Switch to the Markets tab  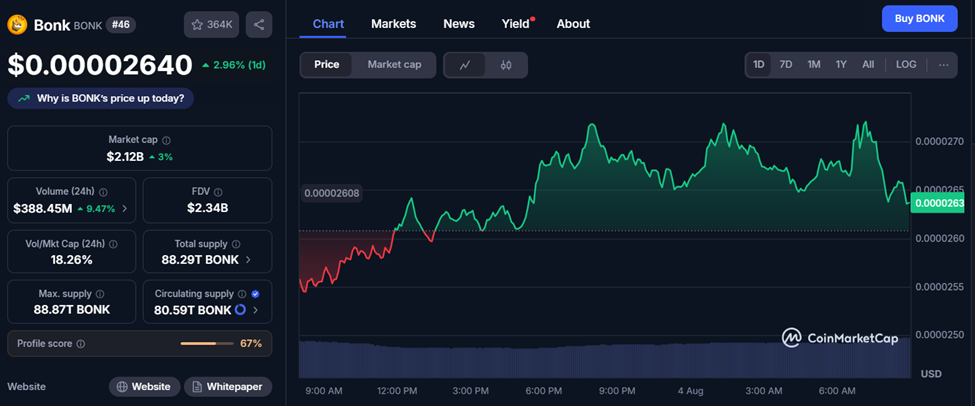pyautogui.click(x=394, y=24)
